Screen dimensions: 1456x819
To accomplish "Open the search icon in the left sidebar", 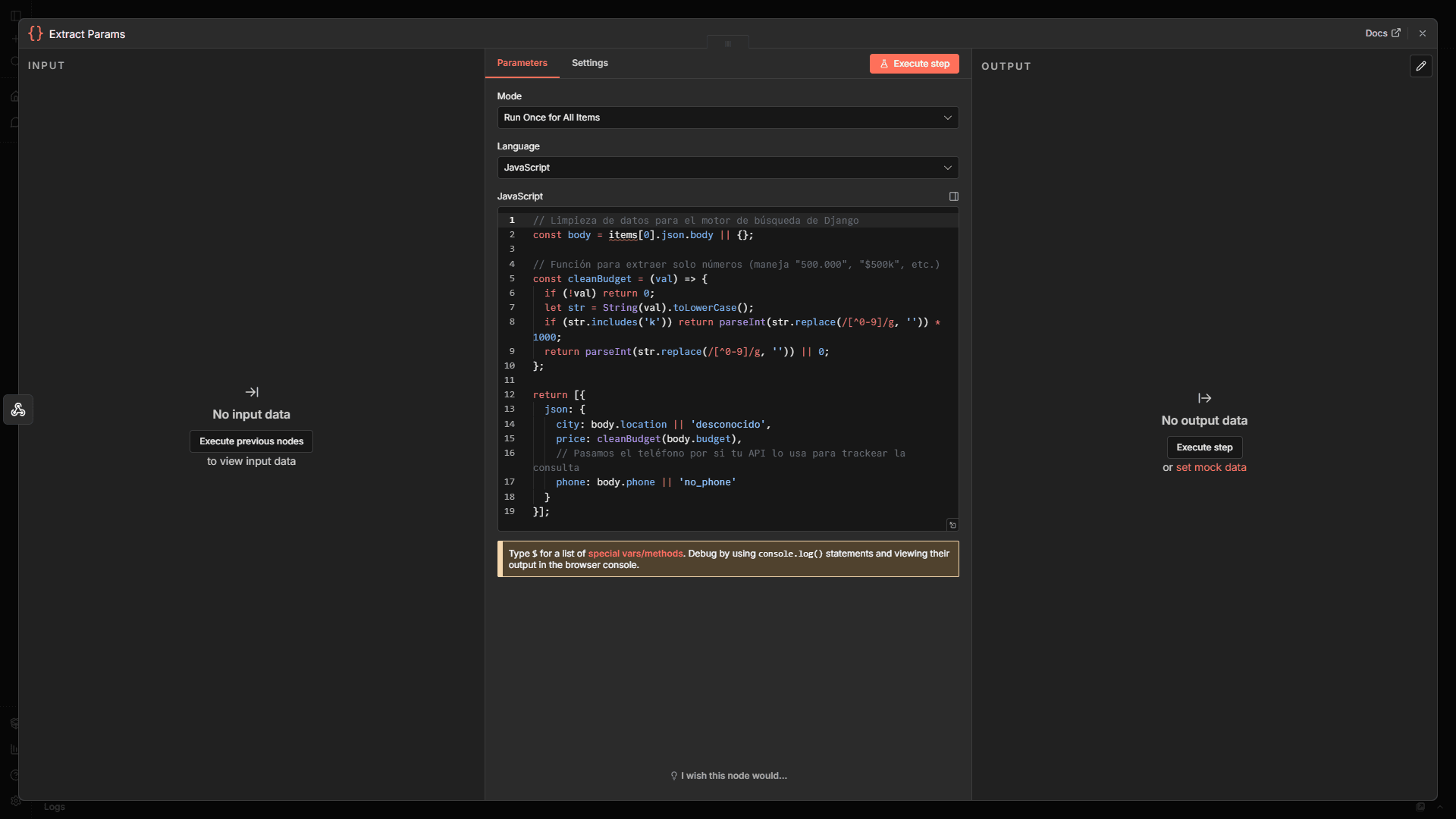I will (14, 61).
